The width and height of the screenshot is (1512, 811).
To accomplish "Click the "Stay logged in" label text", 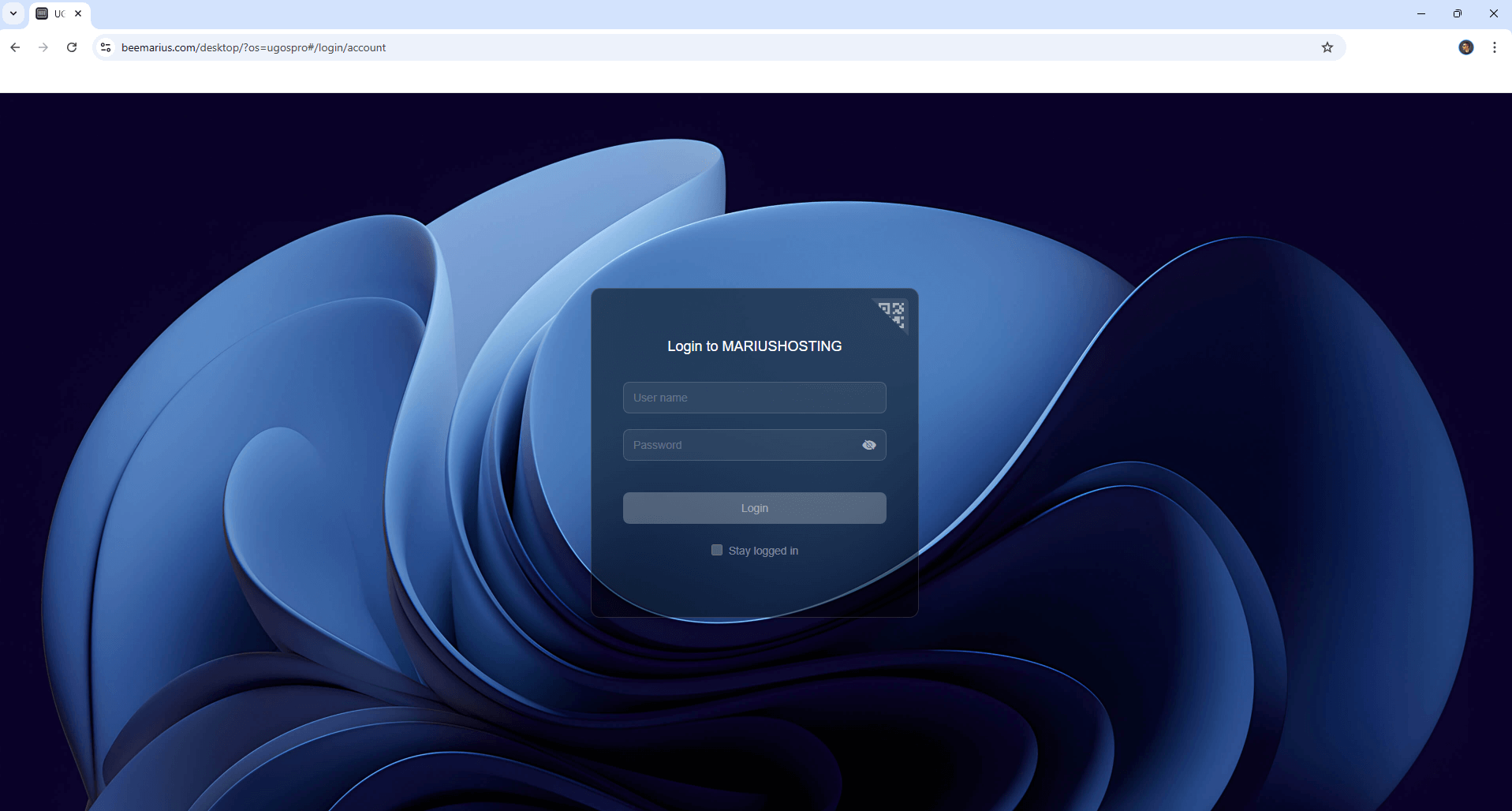I will (x=763, y=551).
